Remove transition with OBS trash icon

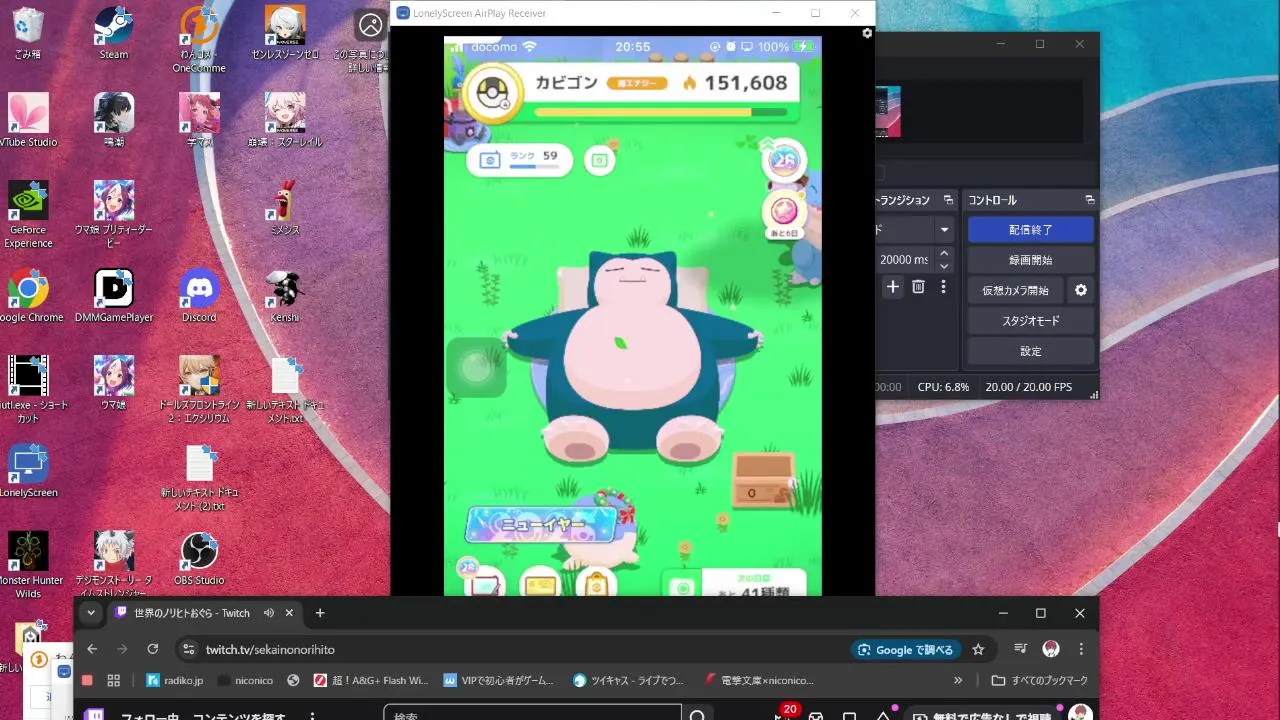coord(918,287)
